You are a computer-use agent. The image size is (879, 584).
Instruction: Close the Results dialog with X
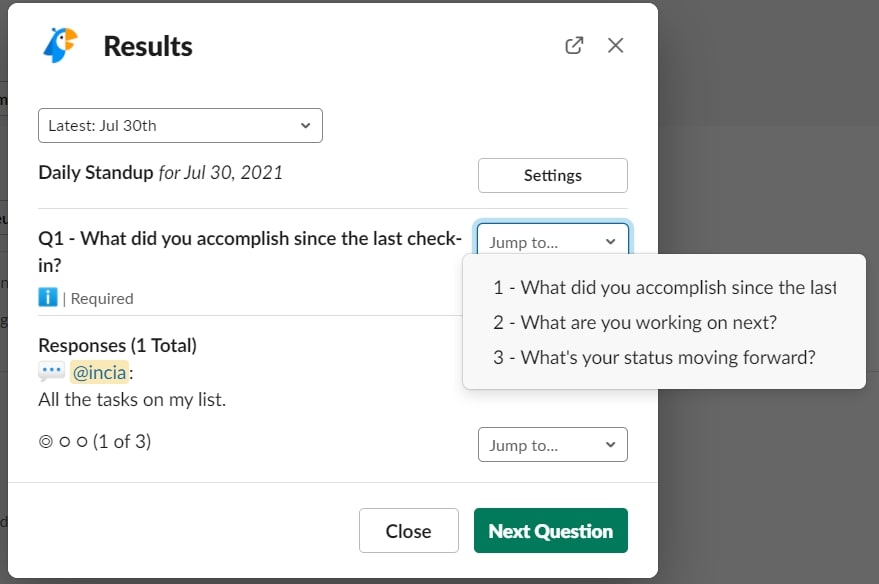click(x=616, y=45)
